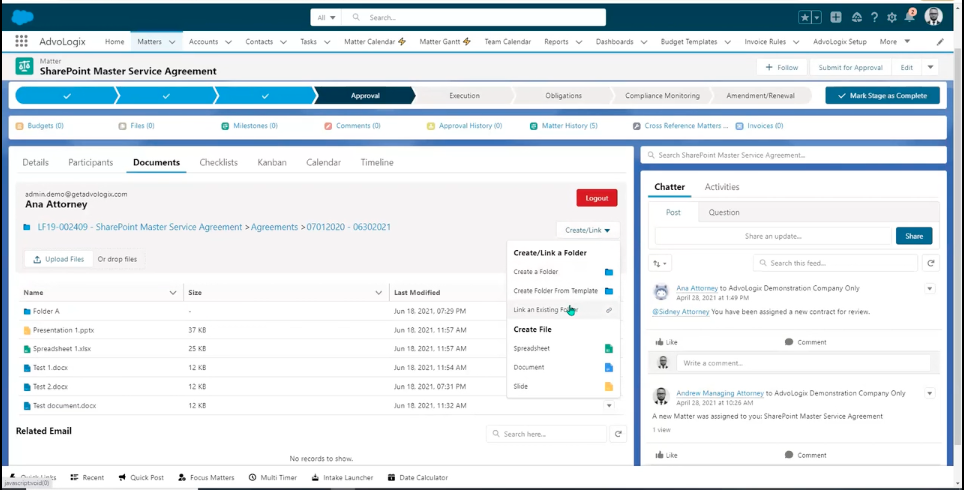Select the Execution stage in path

[464, 96]
